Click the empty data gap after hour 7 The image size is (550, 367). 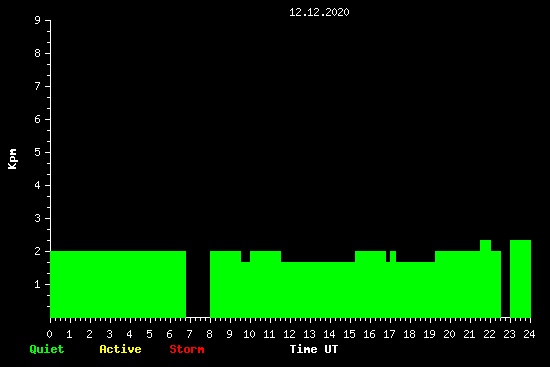tap(198, 284)
